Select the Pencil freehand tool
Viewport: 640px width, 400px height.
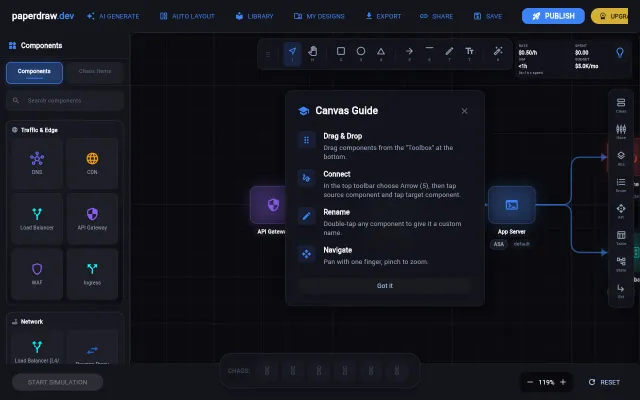click(449, 54)
